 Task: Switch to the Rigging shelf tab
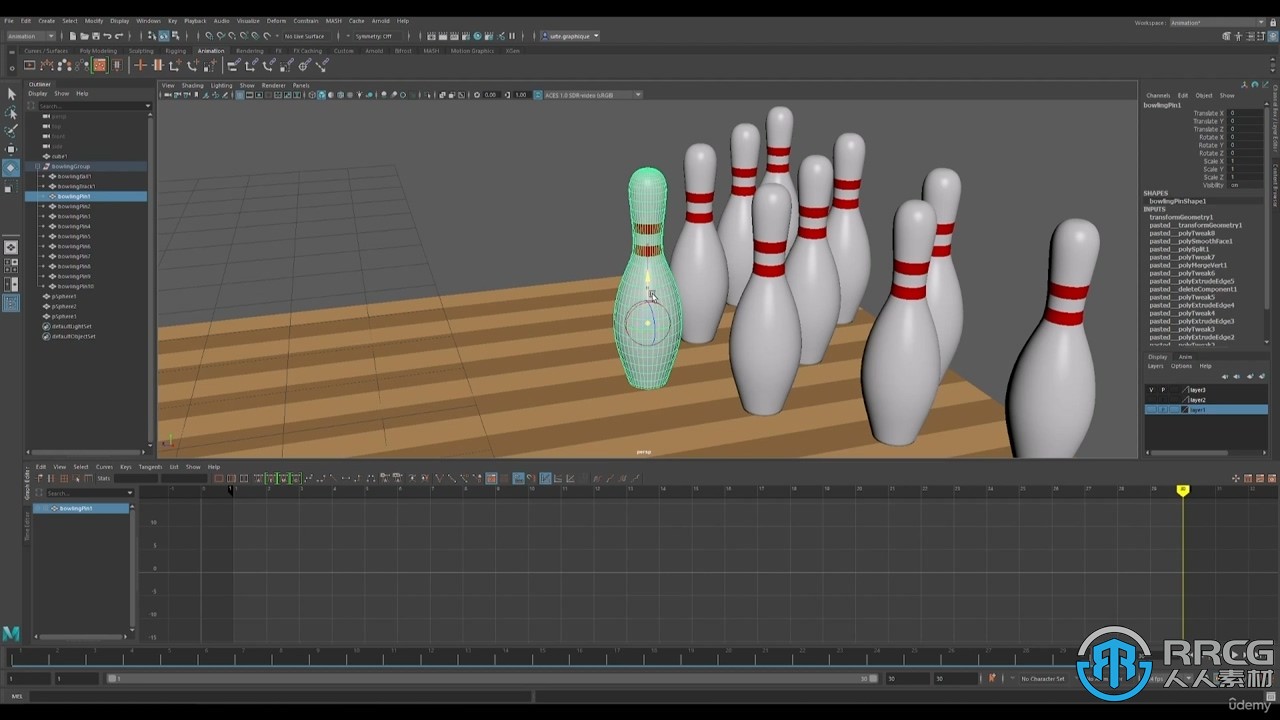(176, 50)
